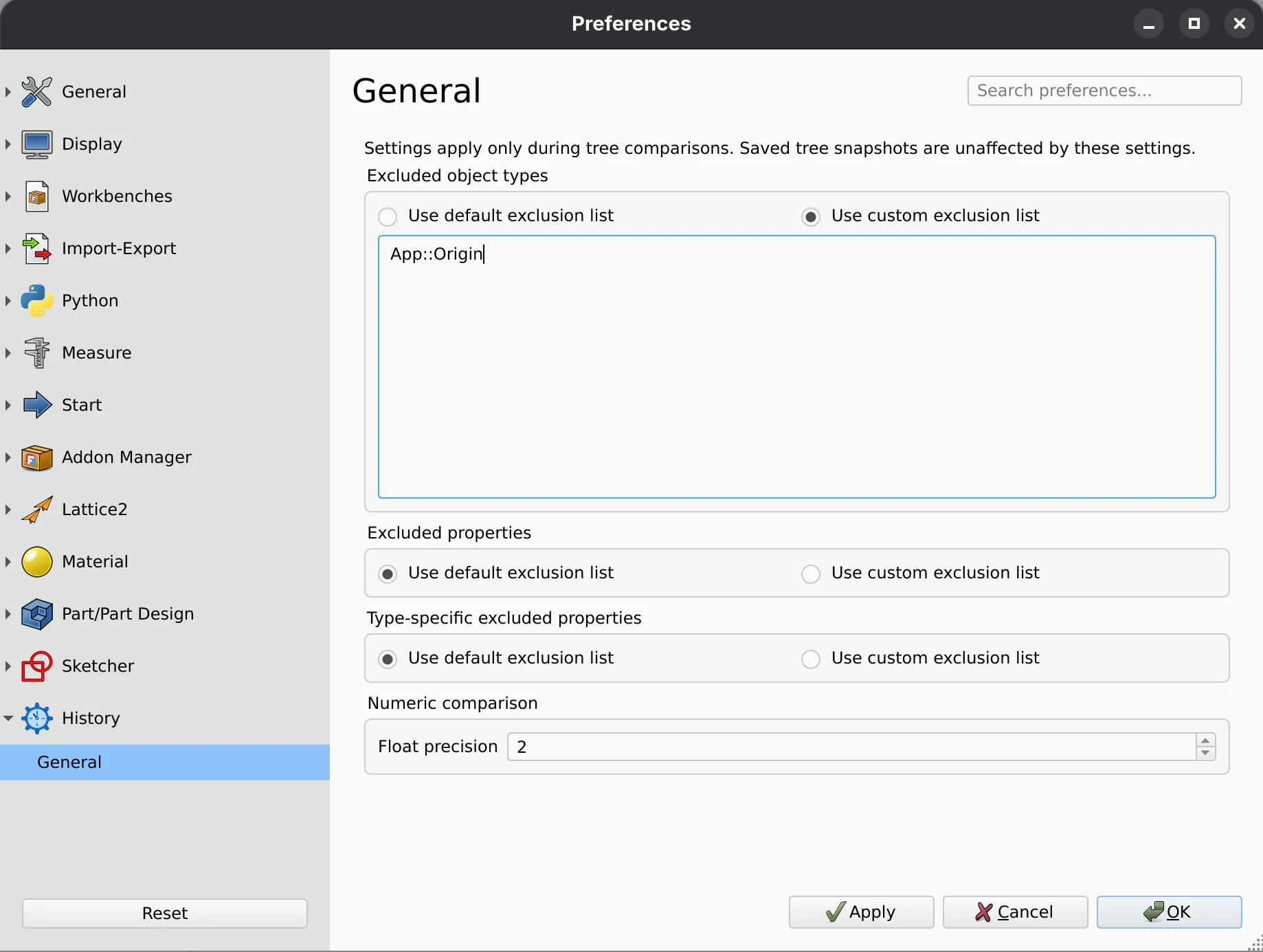Expand the Material category arrow
Image resolution: width=1263 pixels, height=952 pixels.
(x=8, y=561)
